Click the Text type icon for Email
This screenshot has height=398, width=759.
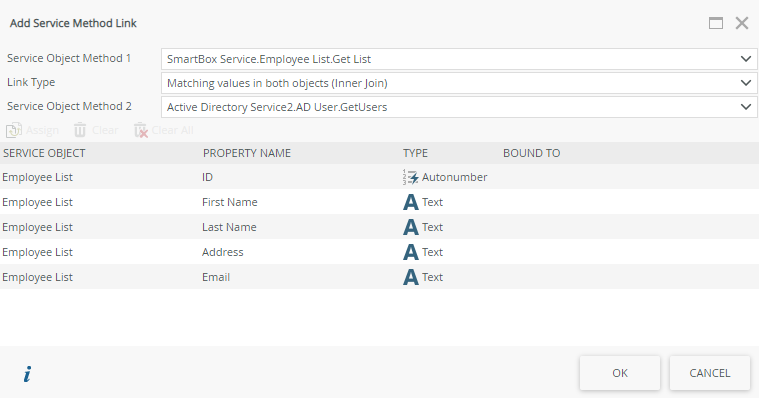[x=410, y=277]
